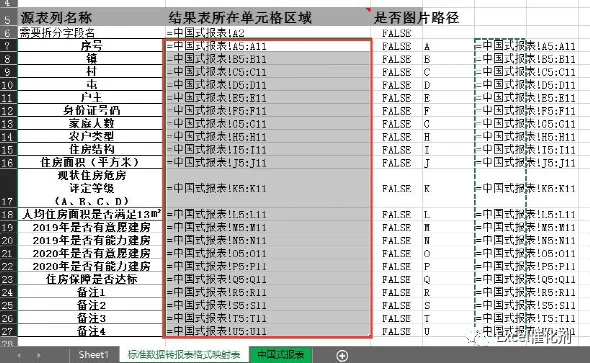Screen dimensions: 590x363
Task: Select cell 家庭人数
Action: click(x=90, y=124)
